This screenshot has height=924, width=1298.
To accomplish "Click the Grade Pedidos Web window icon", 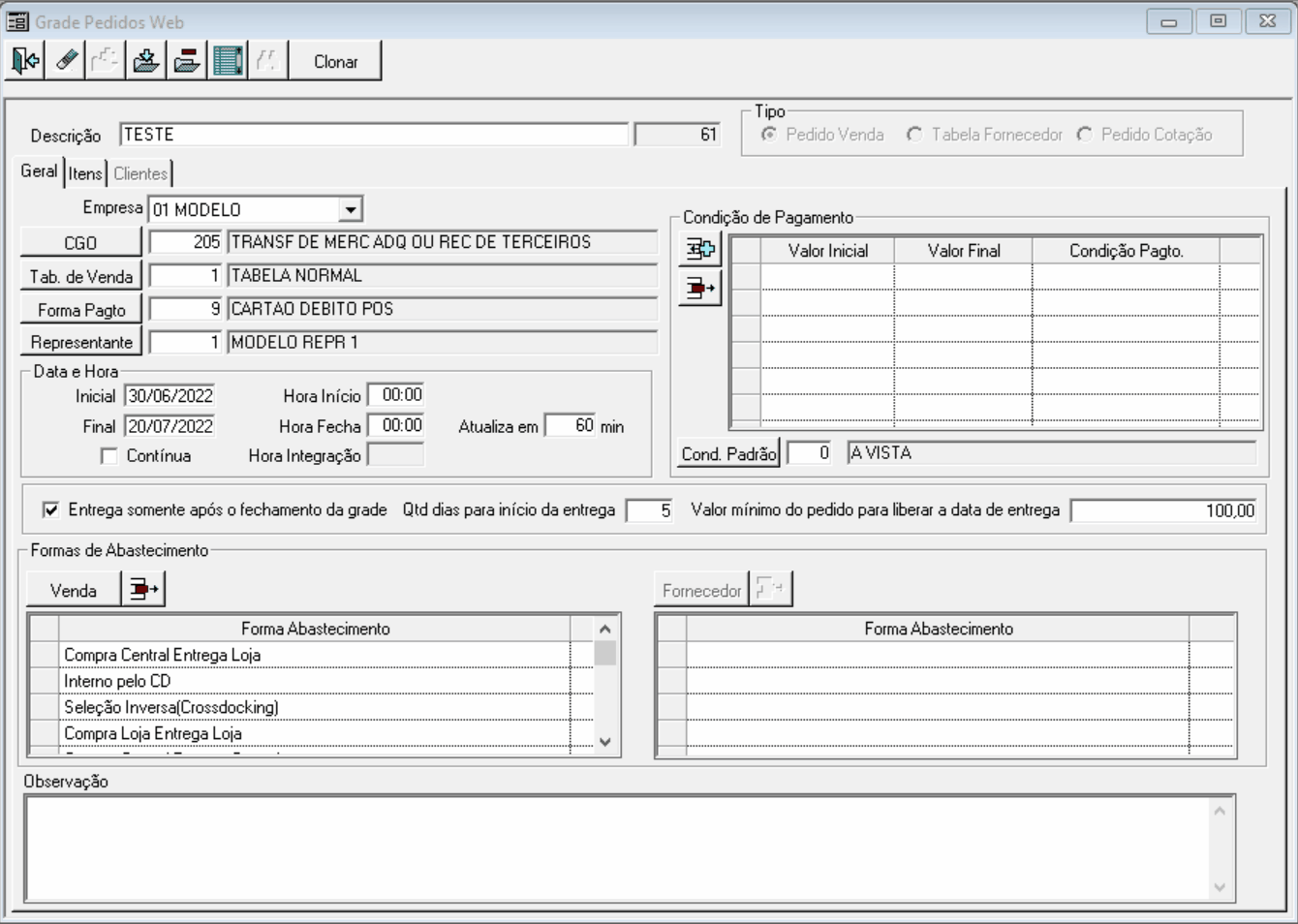I will tap(17, 21).
